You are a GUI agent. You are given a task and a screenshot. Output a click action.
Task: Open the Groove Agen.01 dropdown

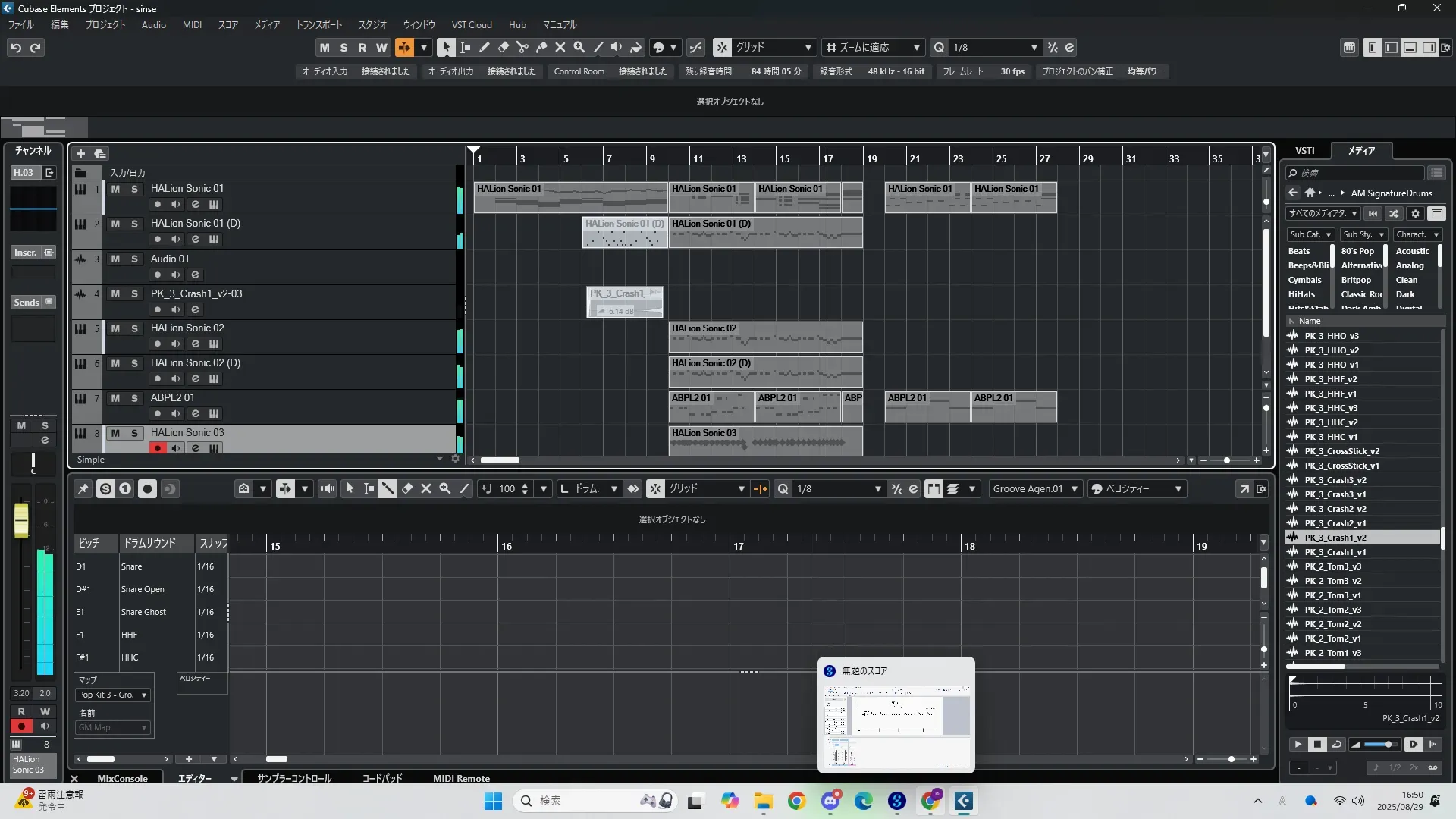1034,489
